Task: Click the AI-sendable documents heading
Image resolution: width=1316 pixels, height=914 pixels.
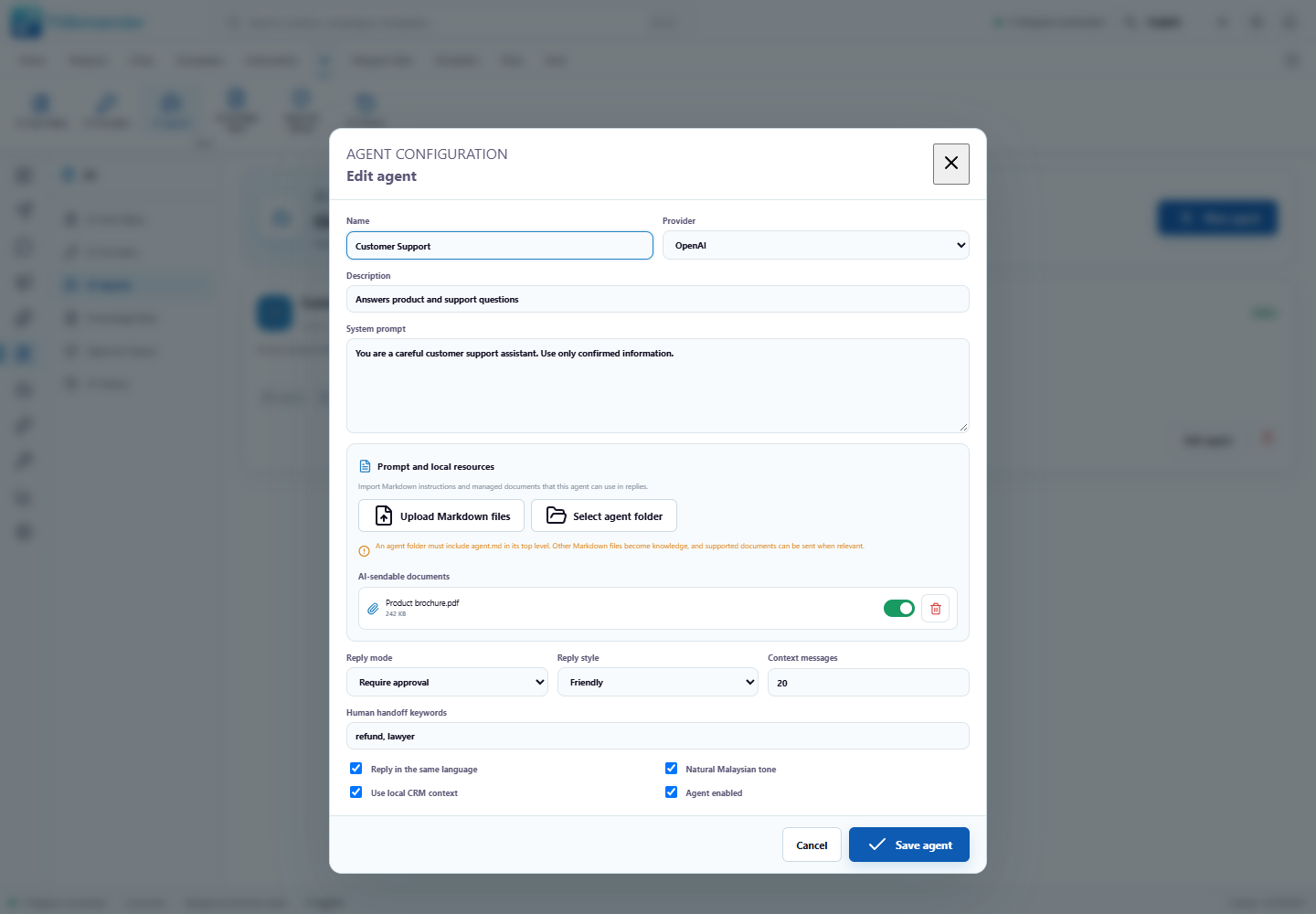Action: coord(404,577)
